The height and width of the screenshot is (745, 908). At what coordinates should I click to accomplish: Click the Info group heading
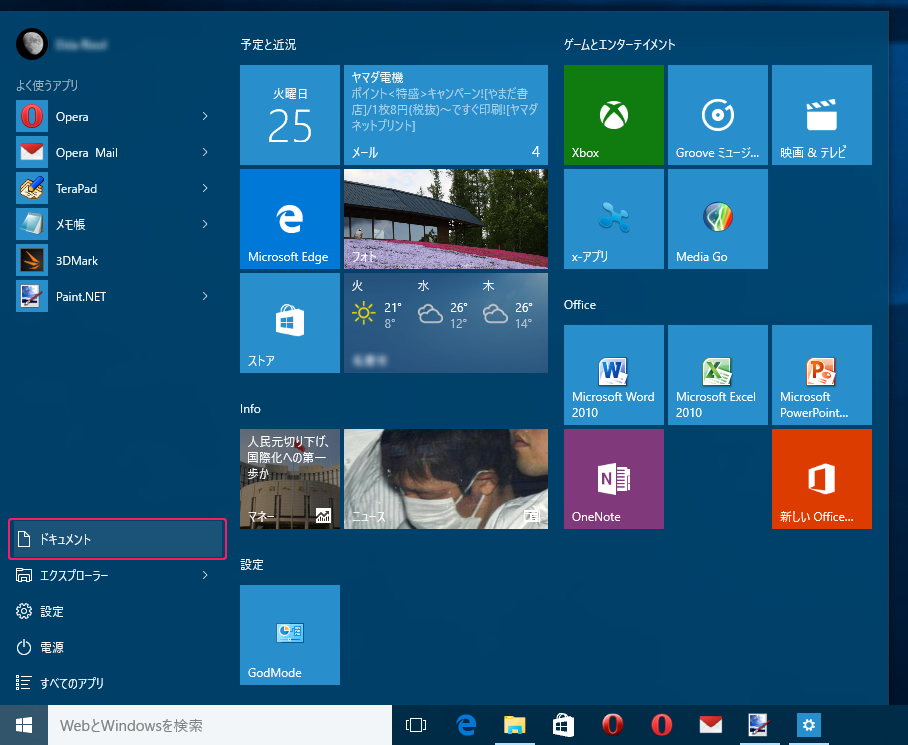pyautogui.click(x=250, y=409)
